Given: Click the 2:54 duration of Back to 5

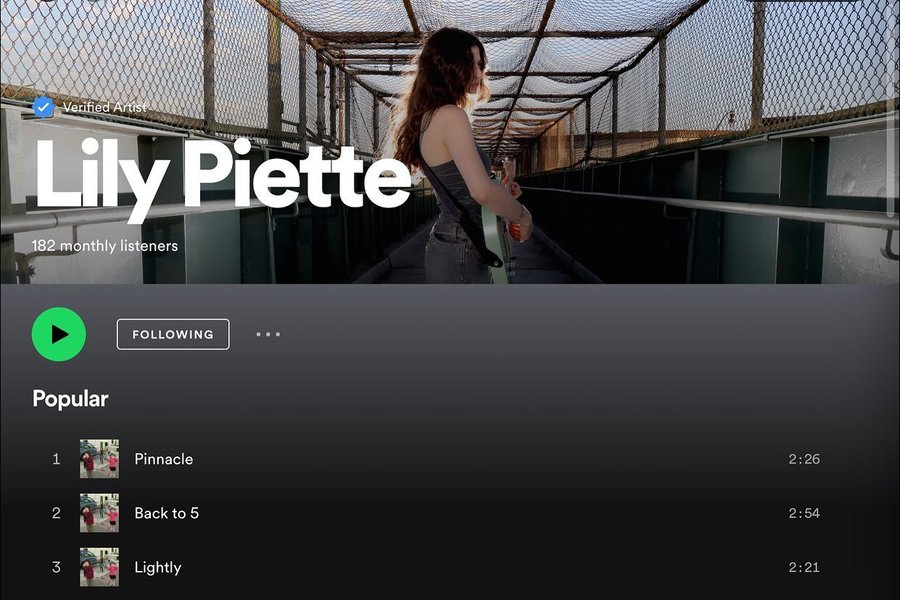Looking at the screenshot, I should 804,513.
